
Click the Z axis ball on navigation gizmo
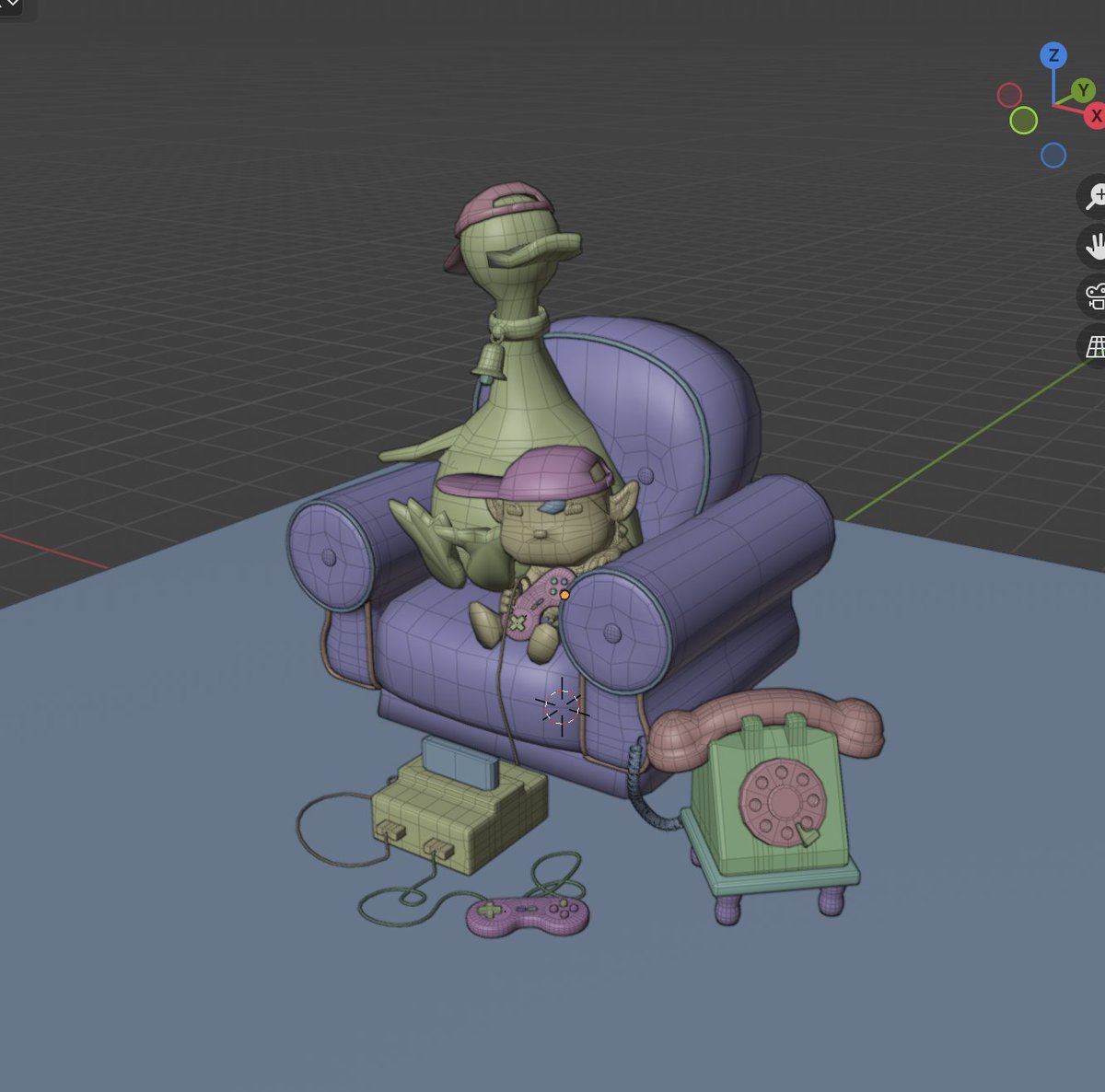(x=1053, y=55)
